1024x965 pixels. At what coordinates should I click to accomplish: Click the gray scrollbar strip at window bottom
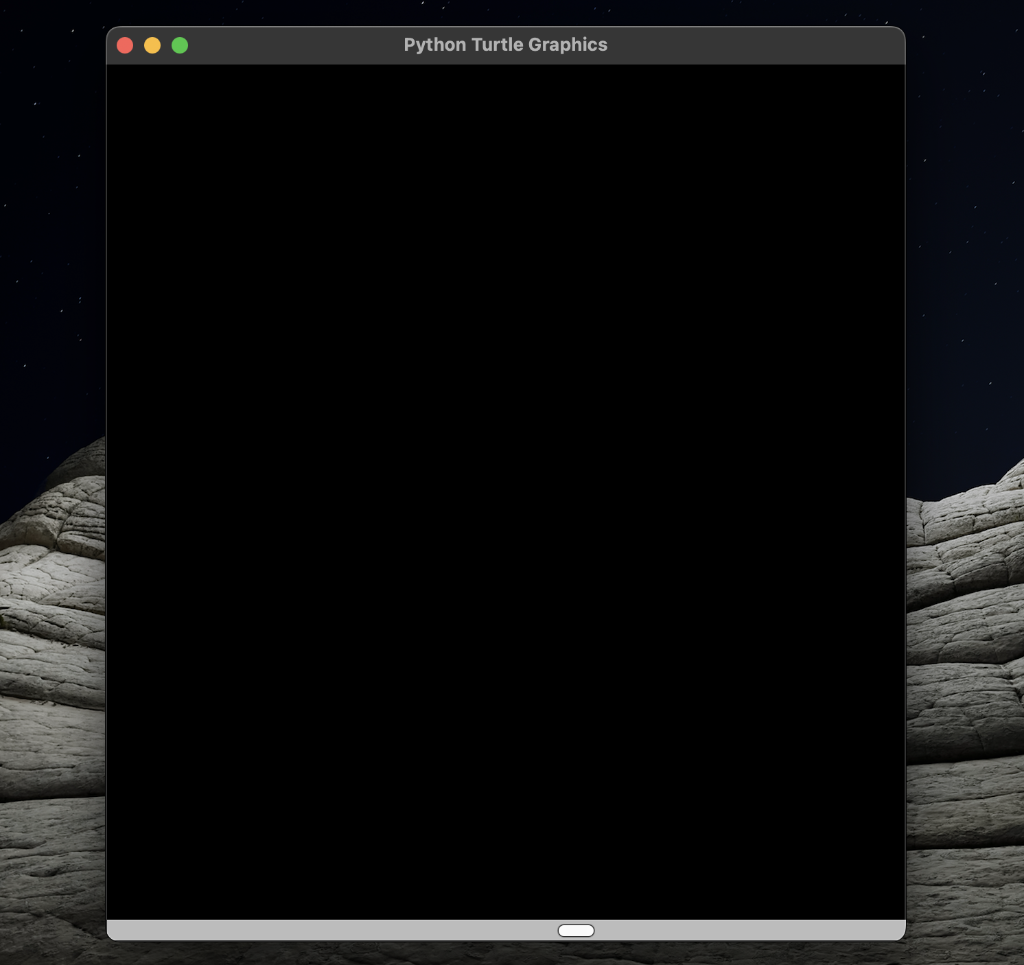coord(250,930)
